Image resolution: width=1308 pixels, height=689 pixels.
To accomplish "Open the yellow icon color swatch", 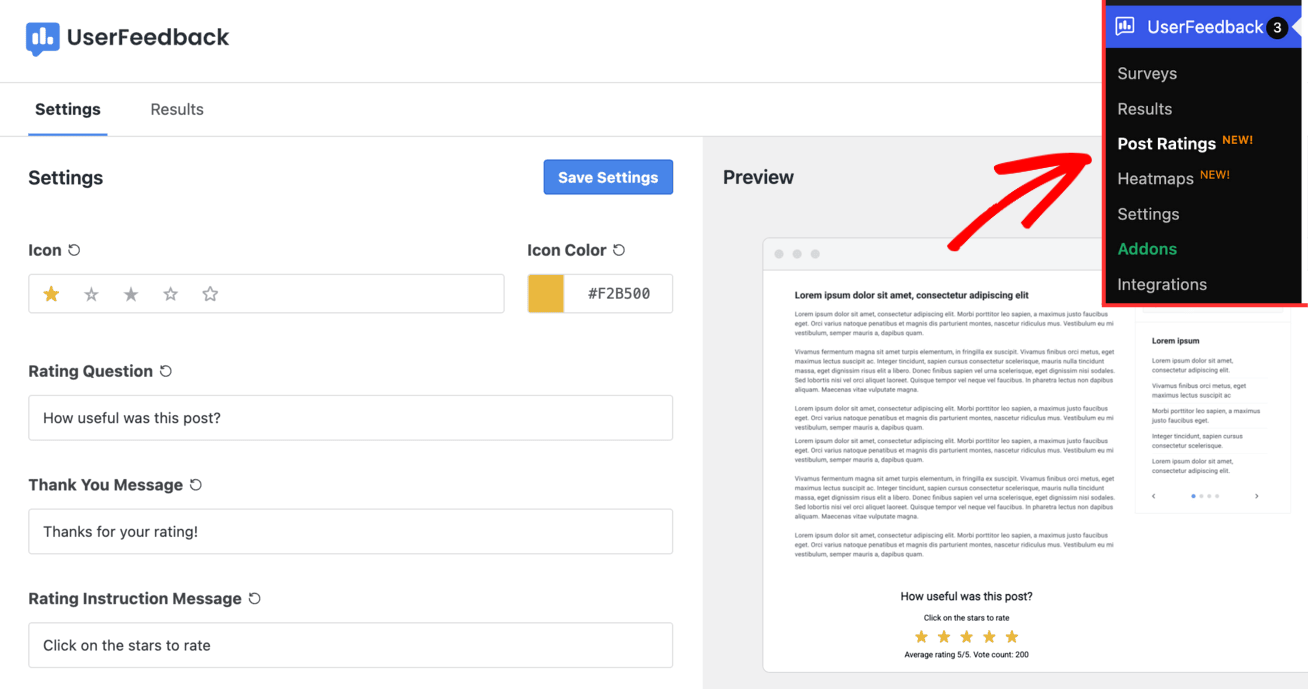I will [x=546, y=294].
